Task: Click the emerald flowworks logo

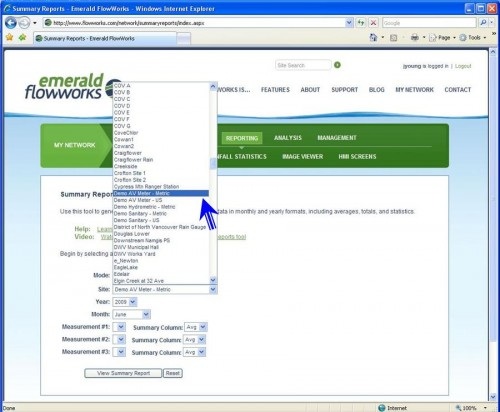Action: tap(68, 87)
